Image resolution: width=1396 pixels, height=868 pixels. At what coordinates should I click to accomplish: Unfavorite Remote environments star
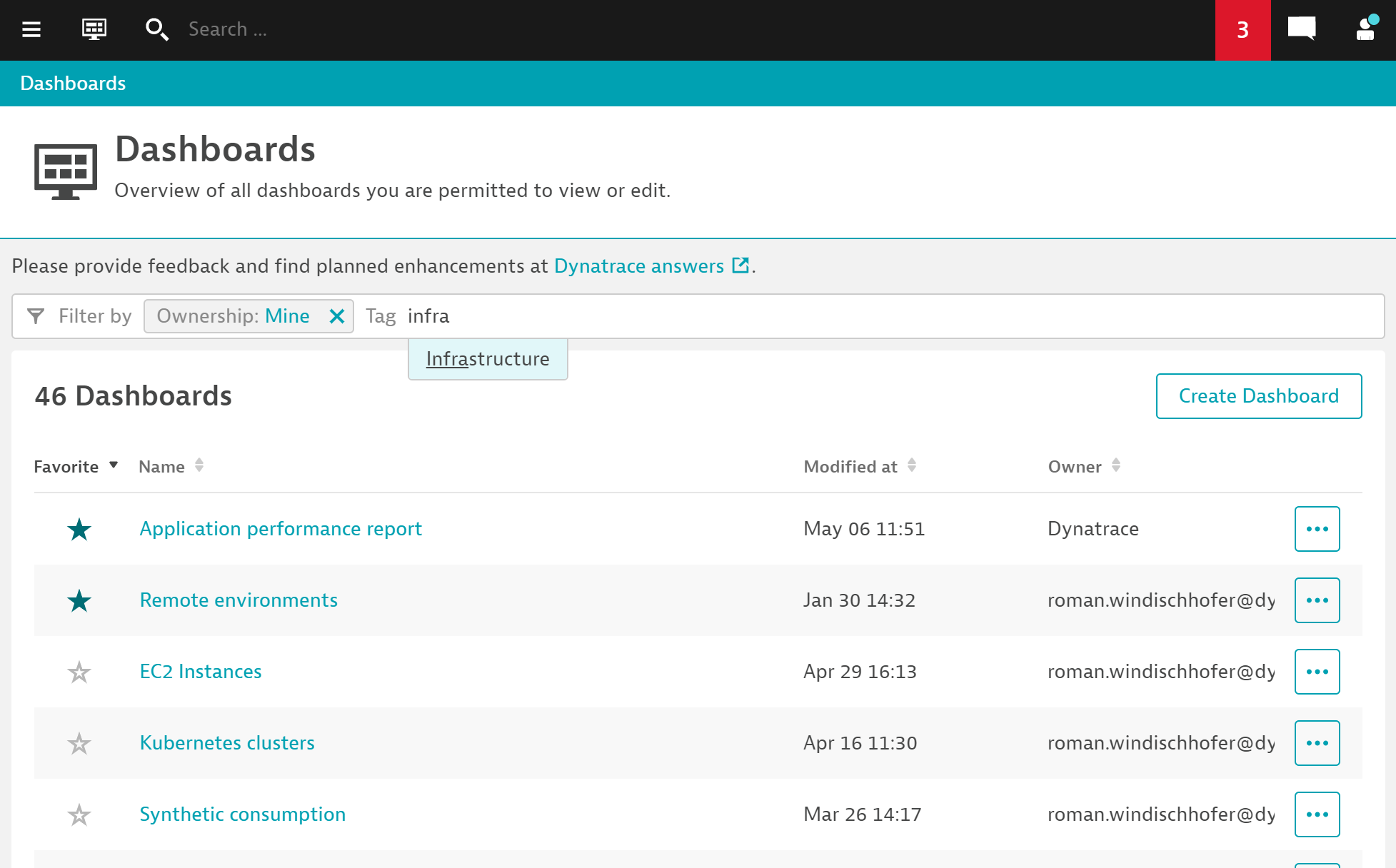(79, 601)
